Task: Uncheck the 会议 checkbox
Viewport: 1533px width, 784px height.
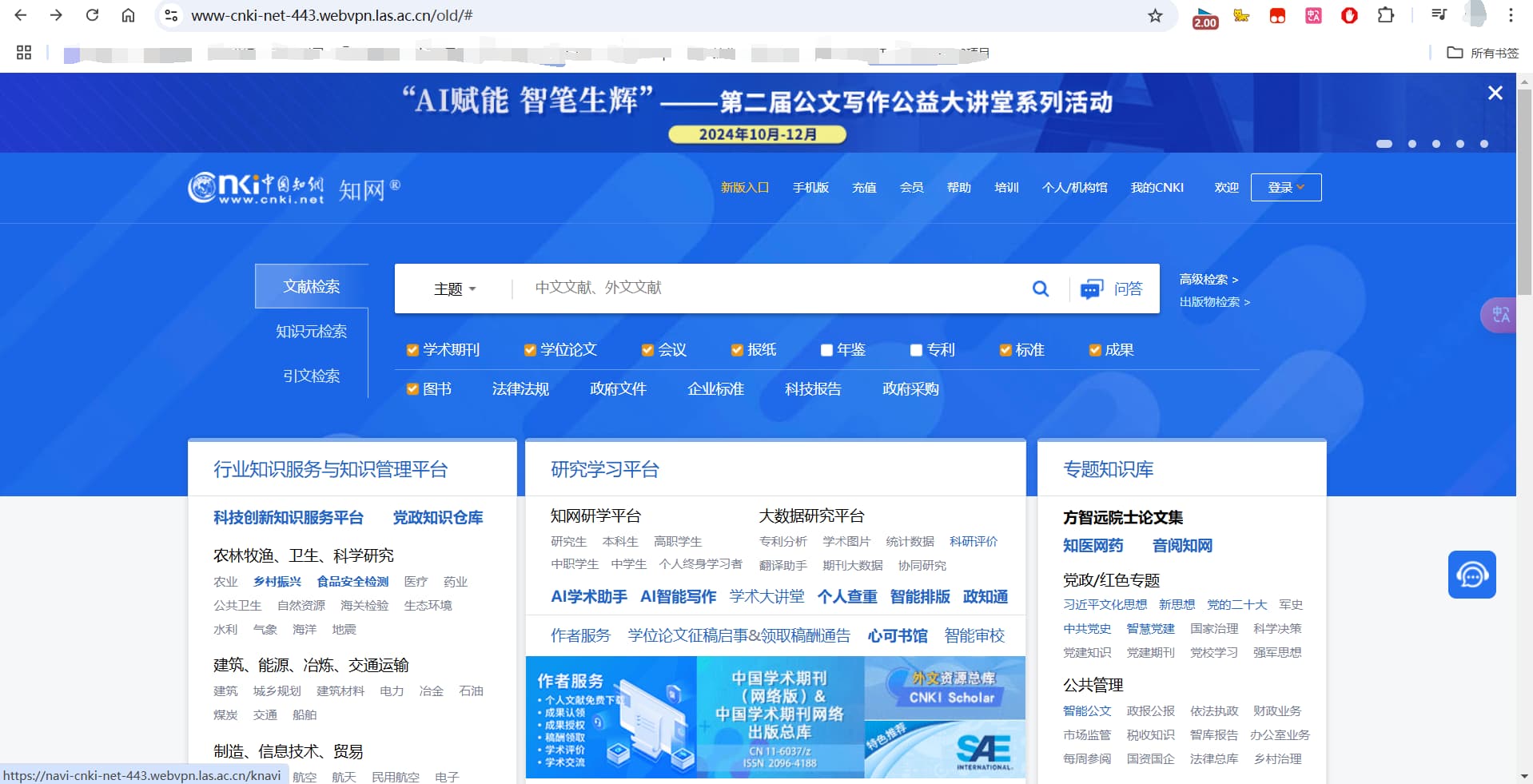Action: tap(647, 350)
